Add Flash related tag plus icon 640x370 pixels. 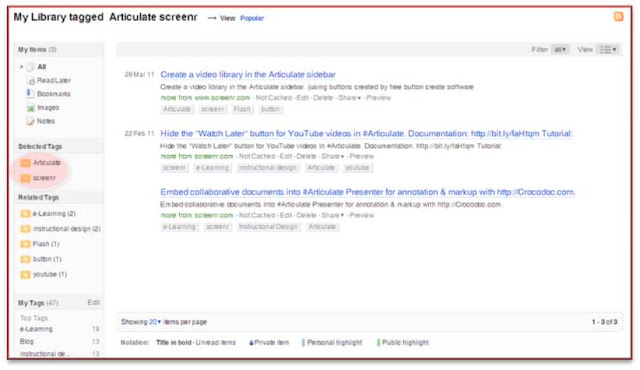click(x=25, y=244)
